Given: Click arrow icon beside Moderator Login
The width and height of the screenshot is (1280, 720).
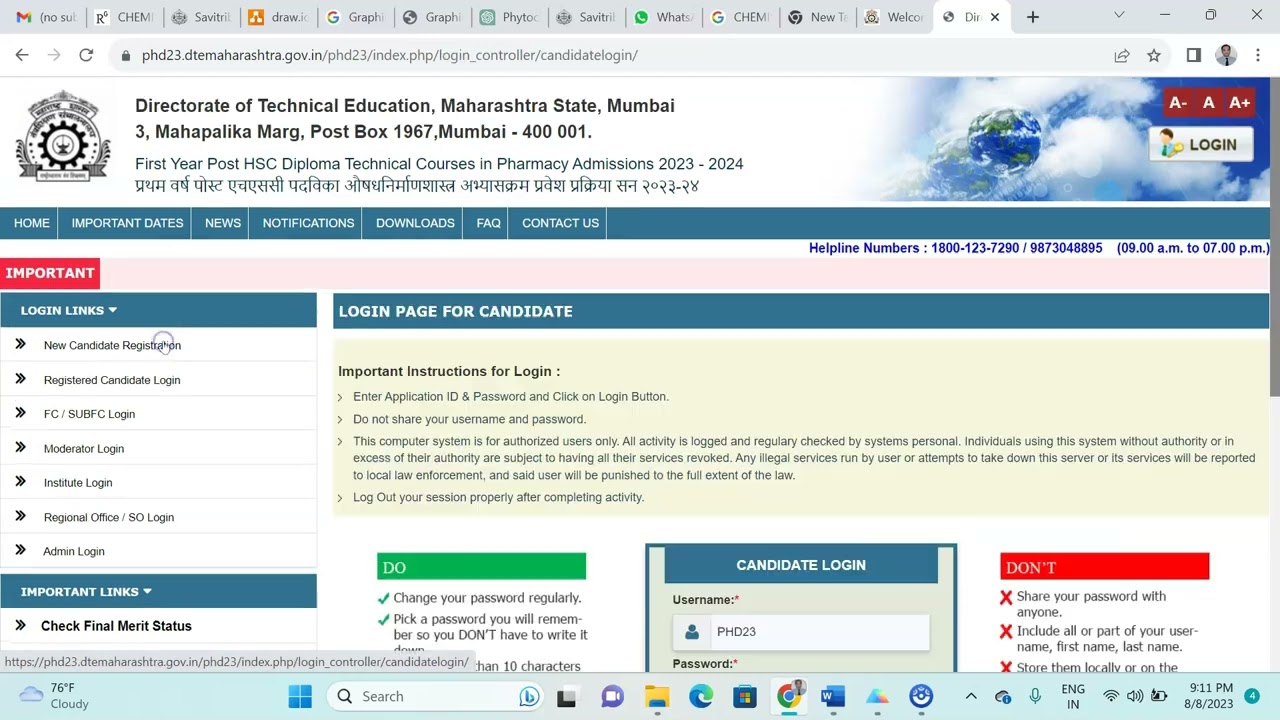Looking at the screenshot, I should (20, 447).
